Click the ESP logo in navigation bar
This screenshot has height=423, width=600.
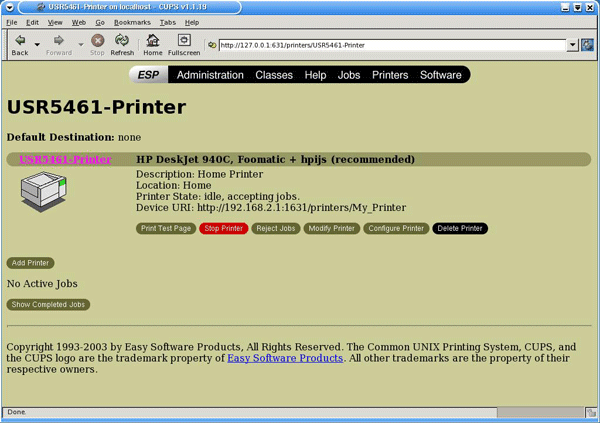[x=148, y=75]
